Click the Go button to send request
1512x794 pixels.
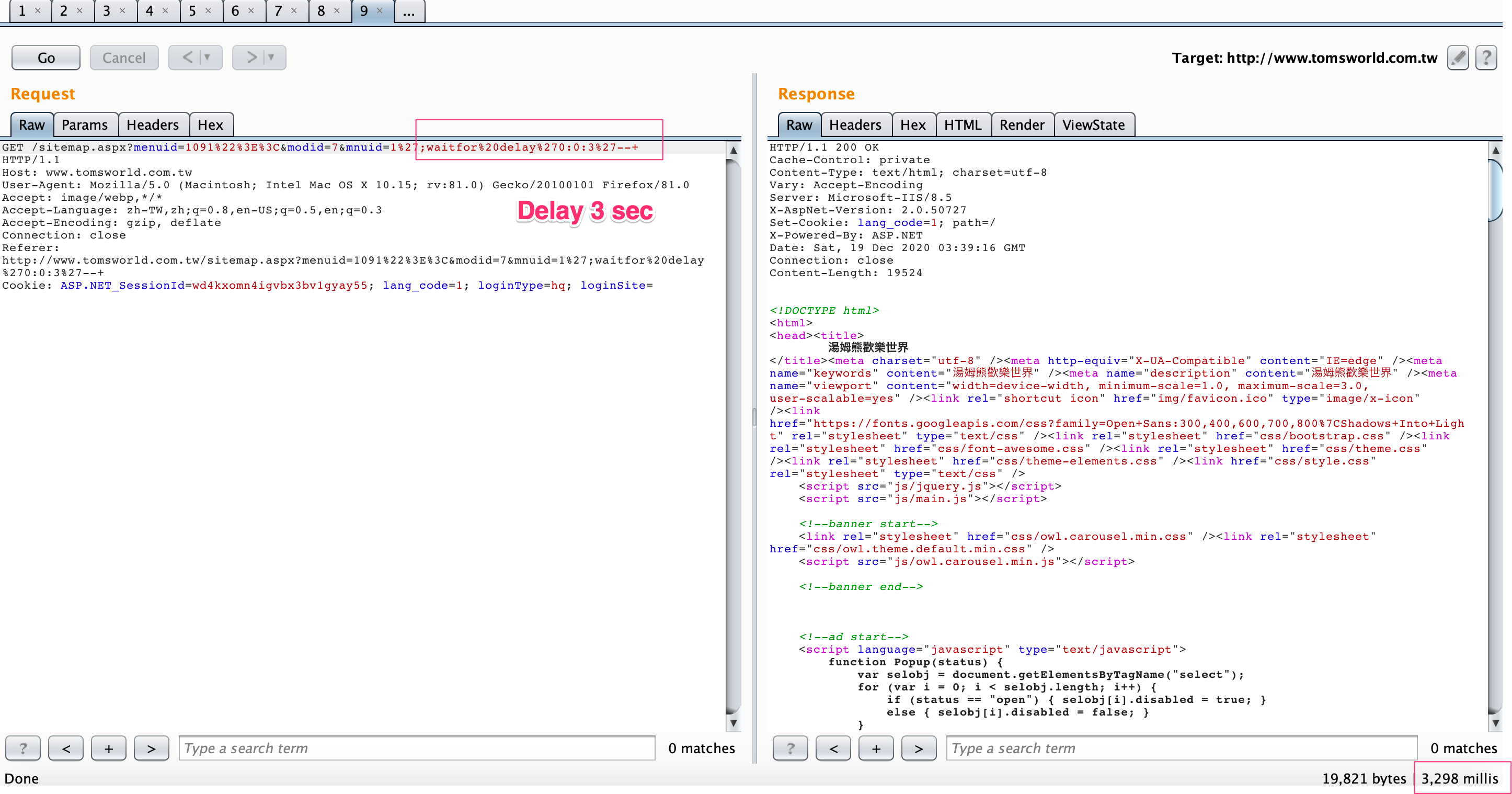(x=46, y=58)
